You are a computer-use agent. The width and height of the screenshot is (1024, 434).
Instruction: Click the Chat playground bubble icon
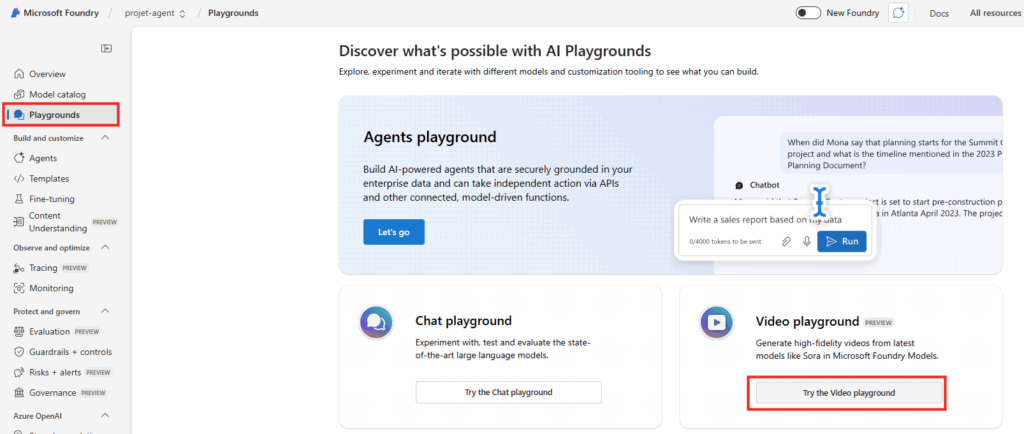(376, 322)
